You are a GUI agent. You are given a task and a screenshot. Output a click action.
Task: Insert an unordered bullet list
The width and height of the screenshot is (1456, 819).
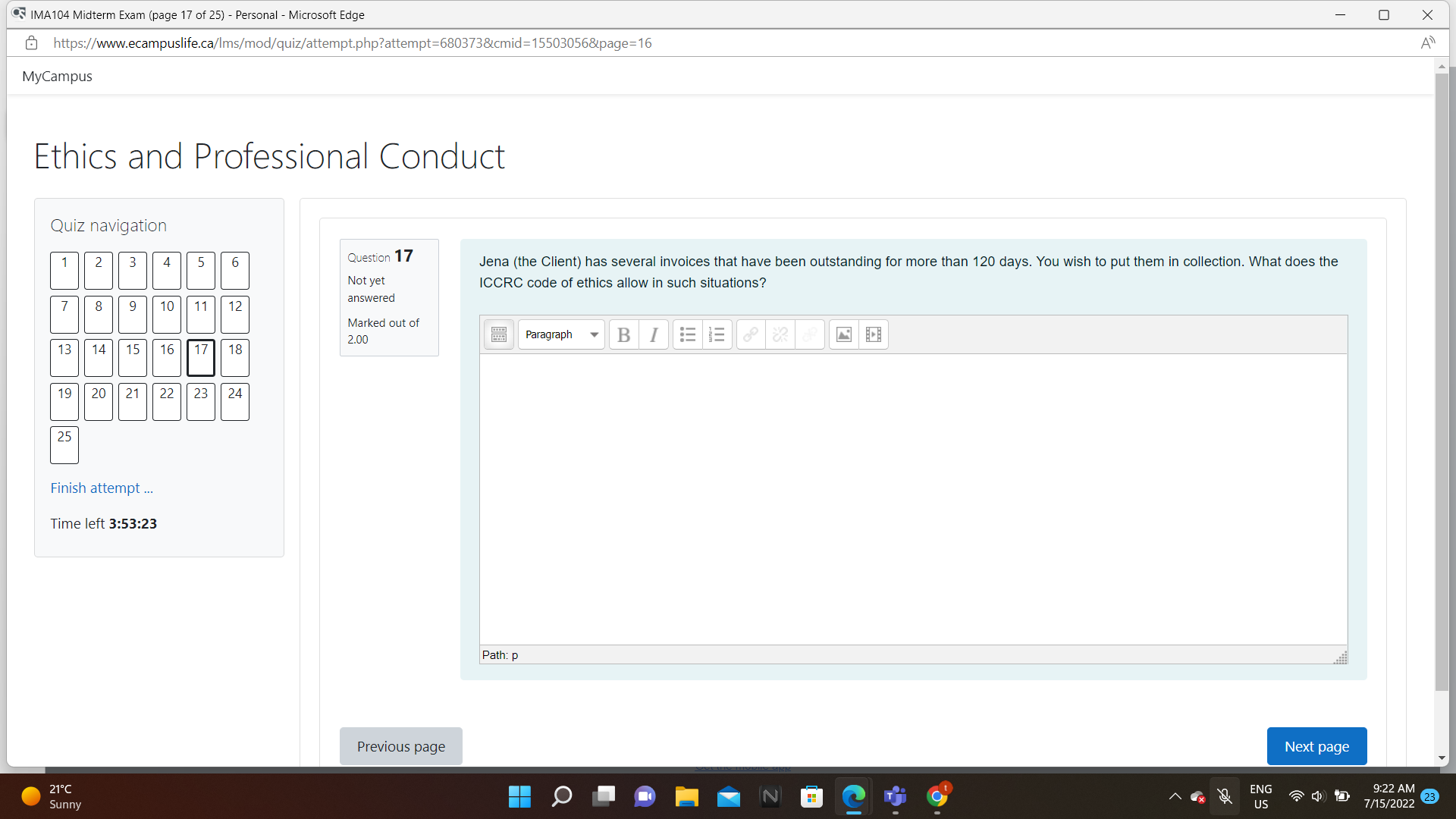pos(688,334)
